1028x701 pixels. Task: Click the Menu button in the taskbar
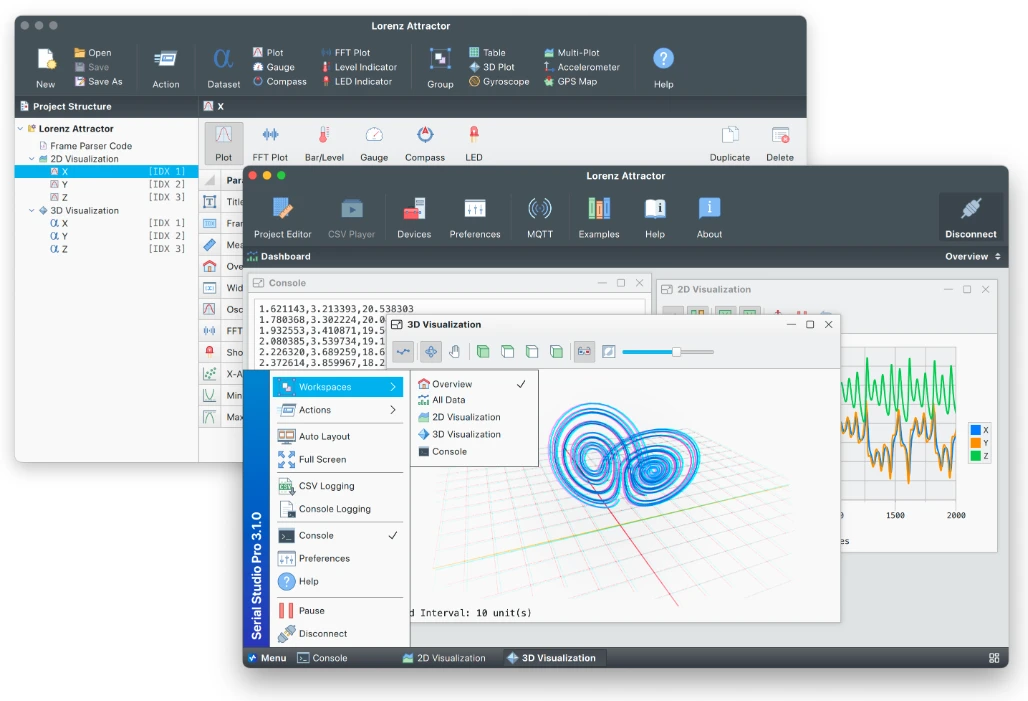[x=266, y=658]
